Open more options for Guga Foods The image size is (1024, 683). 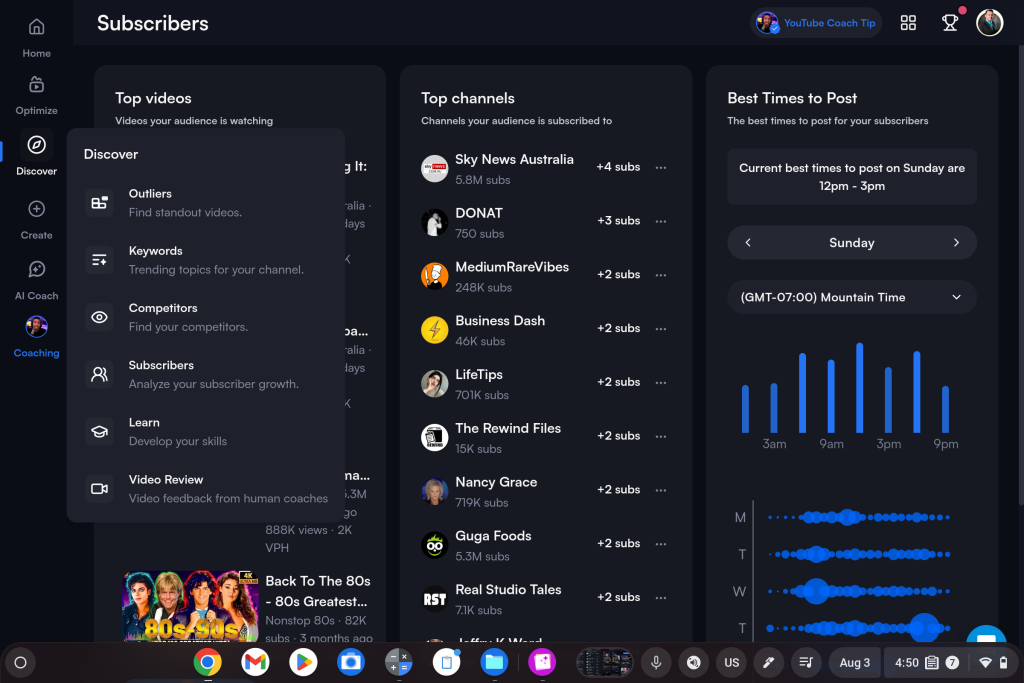pos(661,543)
